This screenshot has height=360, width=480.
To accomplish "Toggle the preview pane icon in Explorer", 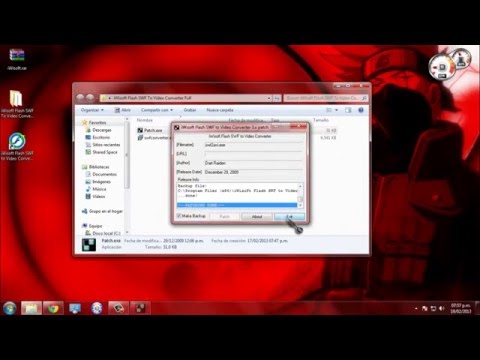I will coord(348,110).
